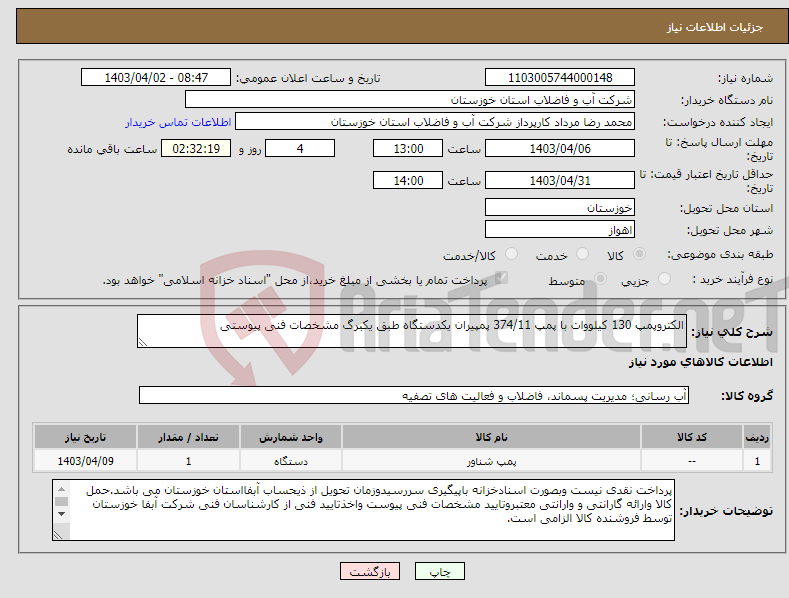Click the ردیف column header
789x598 pixels.
coord(757,437)
